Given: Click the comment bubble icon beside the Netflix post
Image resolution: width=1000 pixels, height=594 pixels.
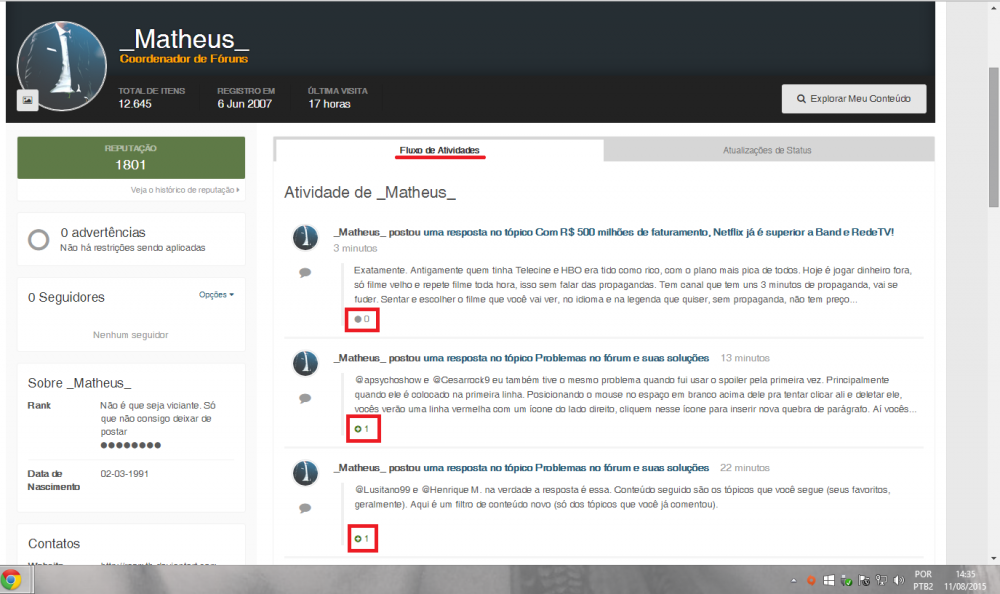Looking at the screenshot, I should 305,273.
